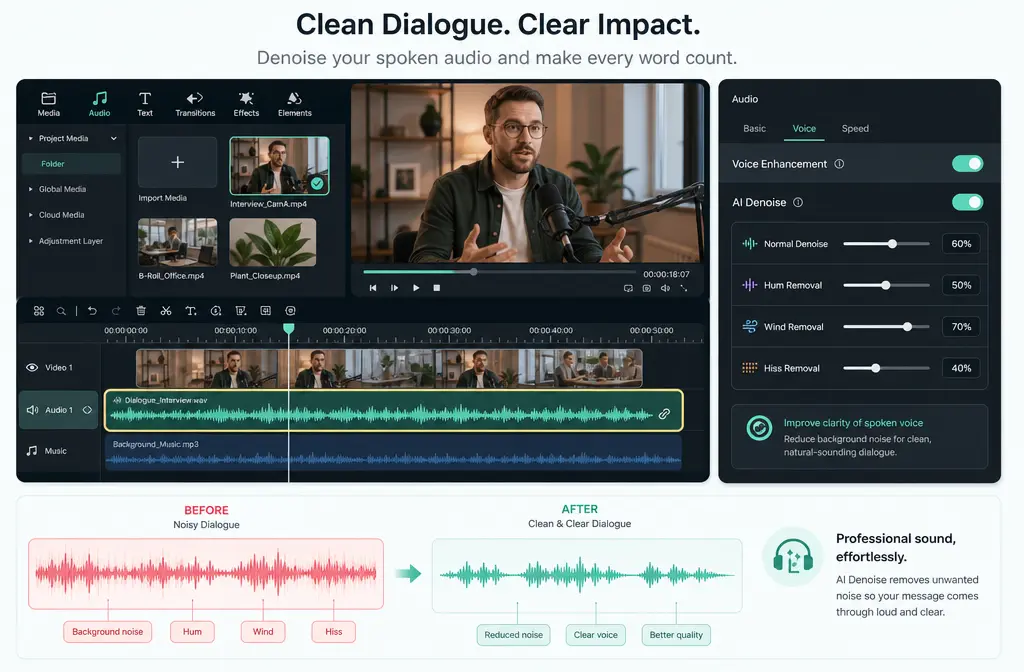
Task: Click the Voice Enhancement info icon
Action: (x=839, y=164)
